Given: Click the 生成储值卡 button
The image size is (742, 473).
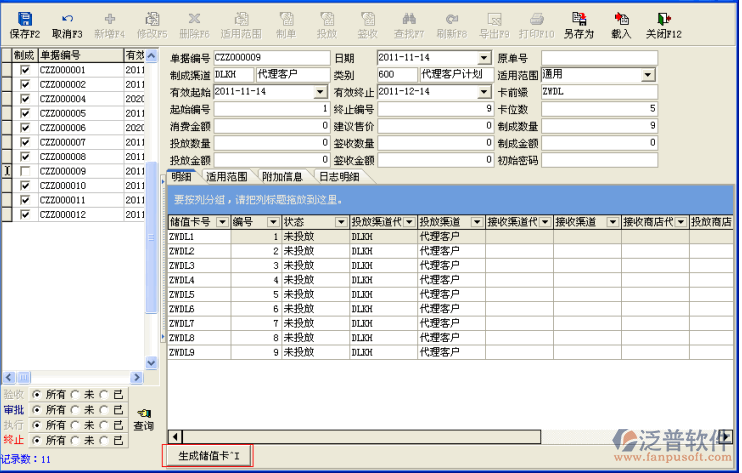Looking at the screenshot, I should pos(209,456).
